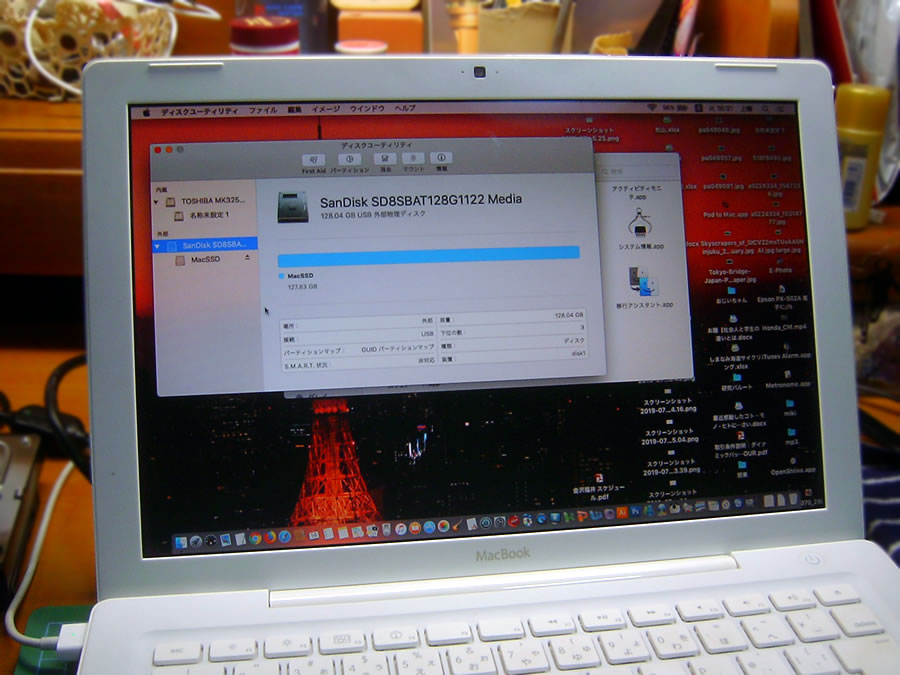Select the おじいちゃん folder on the desktop
The width and height of the screenshot is (900, 675).
click(x=731, y=296)
